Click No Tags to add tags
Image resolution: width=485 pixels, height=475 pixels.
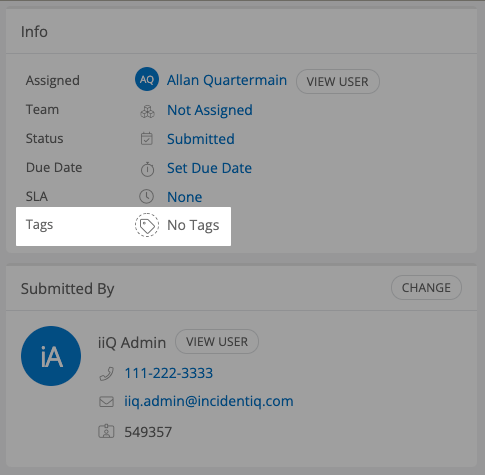tap(193, 226)
